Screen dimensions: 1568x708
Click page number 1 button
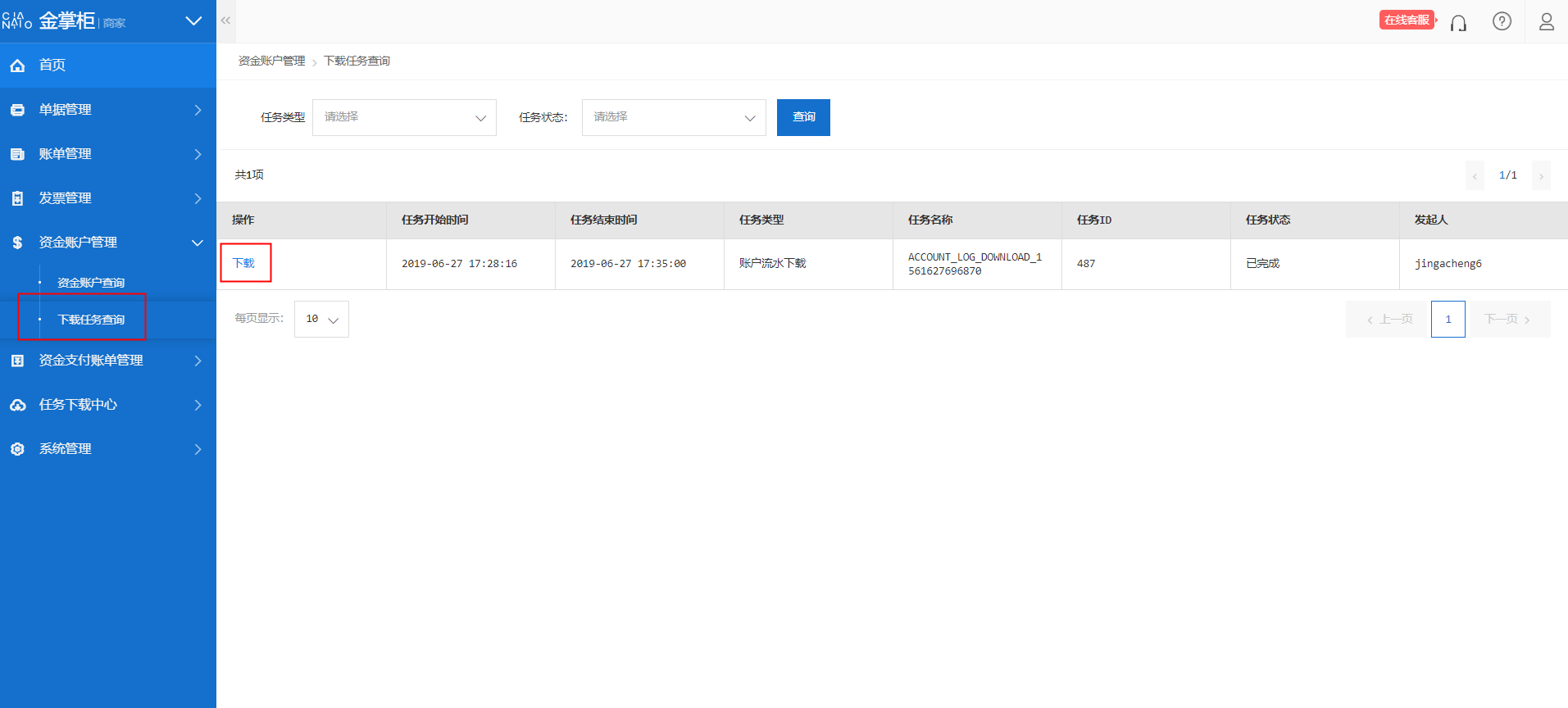[x=1448, y=319]
